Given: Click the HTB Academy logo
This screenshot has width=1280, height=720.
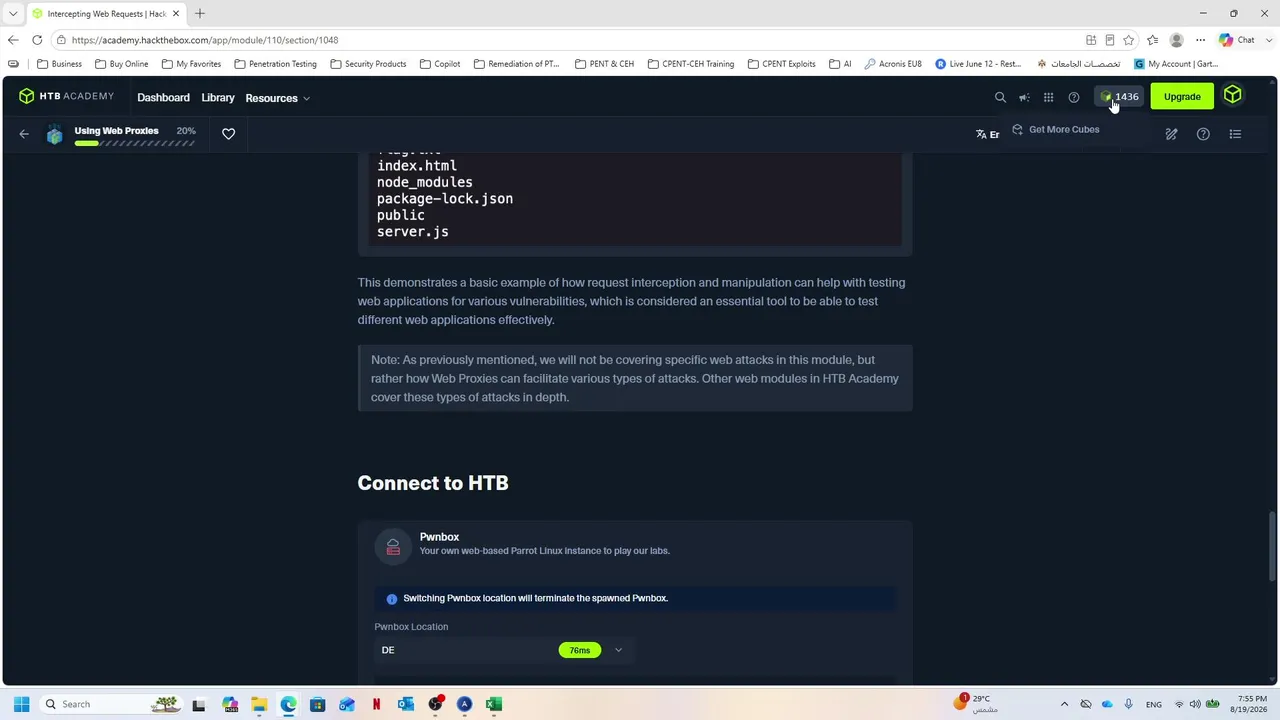Looking at the screenshot, I should coord(66,97).
